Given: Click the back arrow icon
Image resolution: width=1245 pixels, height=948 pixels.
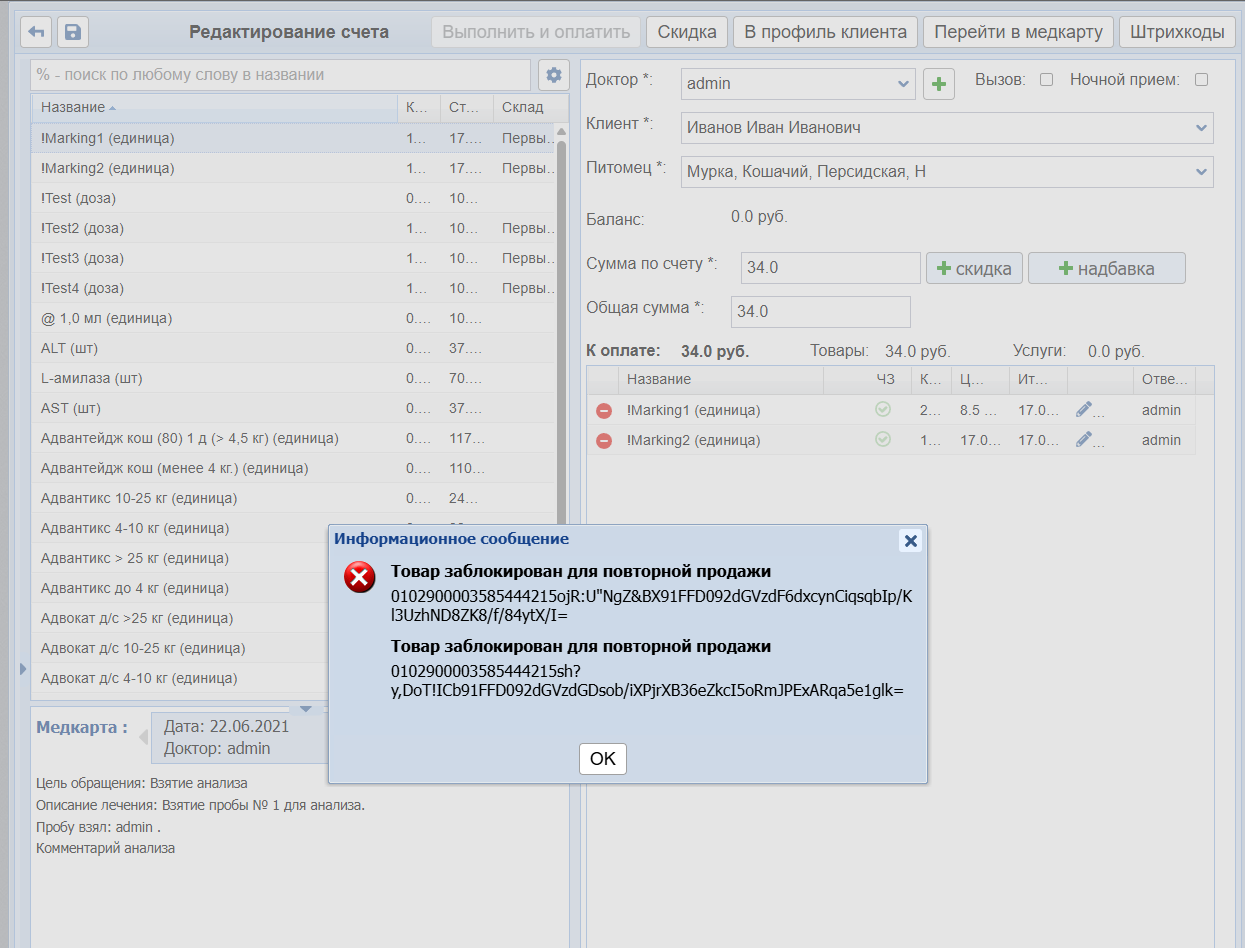Looking at the screenshot, I should point(37,32).
